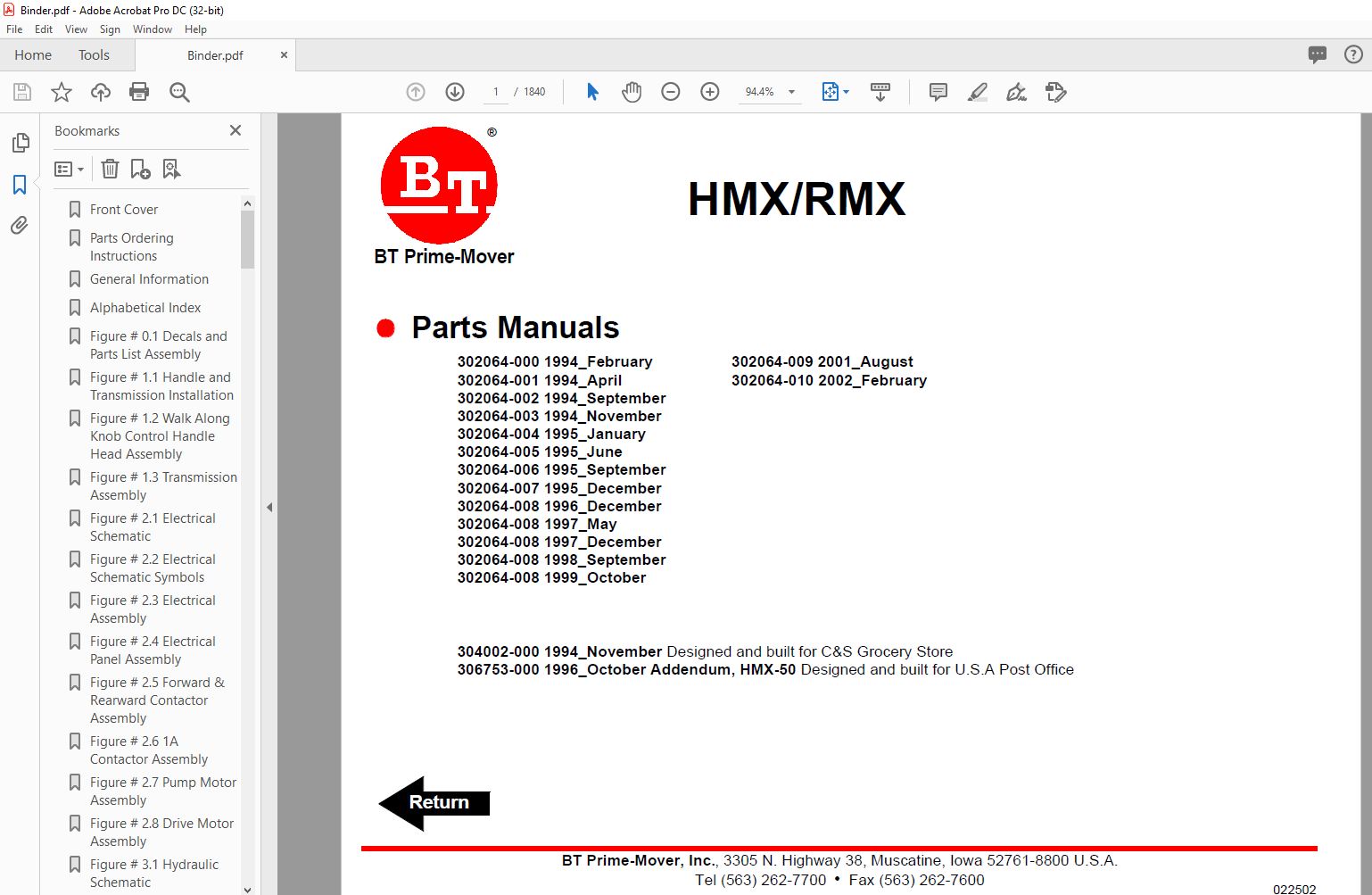Click the scrolling mode keyboard icon
The image size is (1372, 895).
[x=880, y=92]
